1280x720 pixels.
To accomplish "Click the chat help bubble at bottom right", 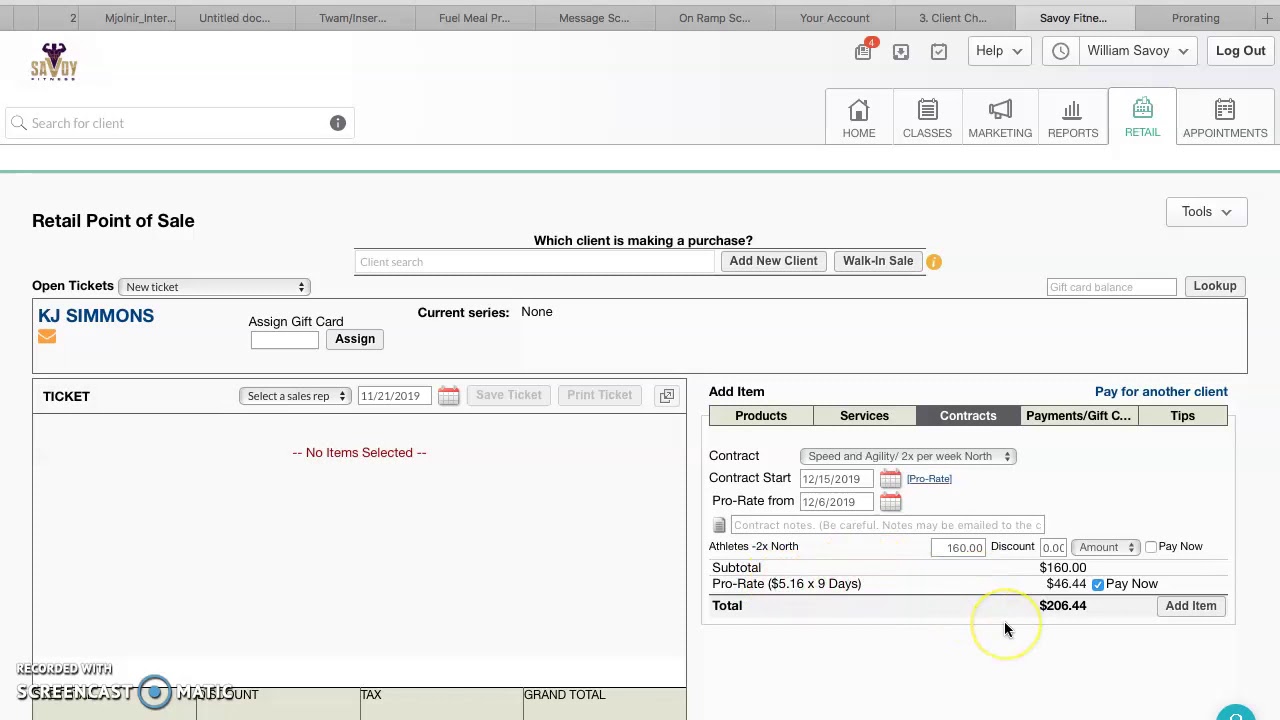I will click(x=1236, y=713).
